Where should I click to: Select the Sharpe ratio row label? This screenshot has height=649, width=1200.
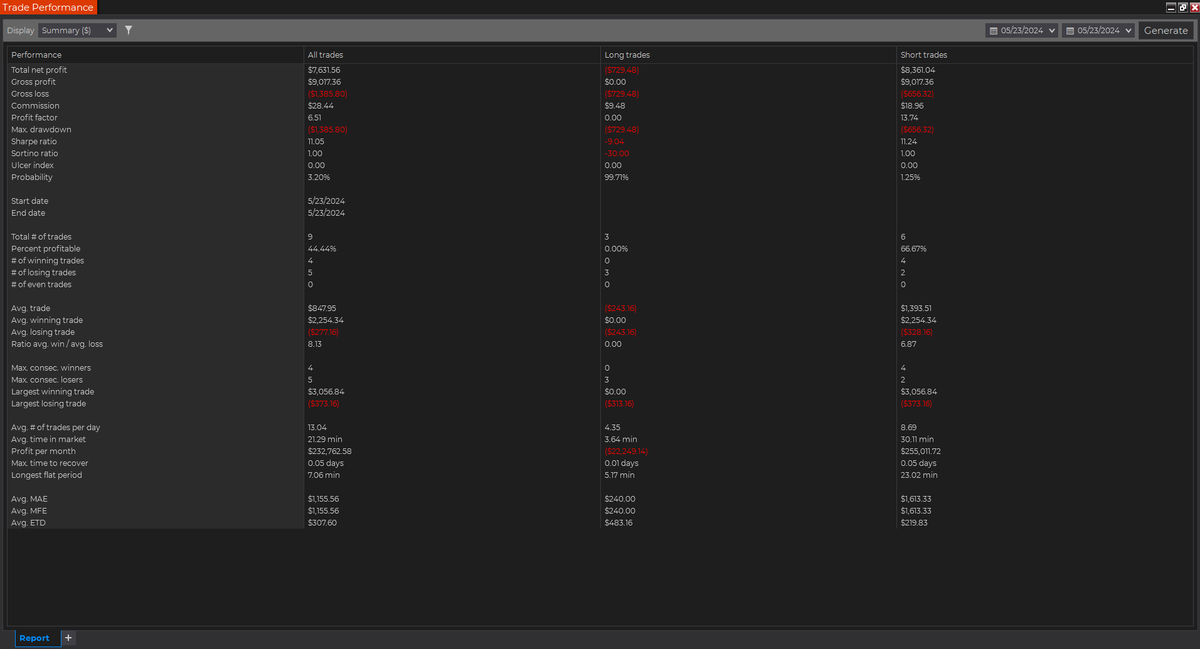pyautogui.click(x=34, y=142)
